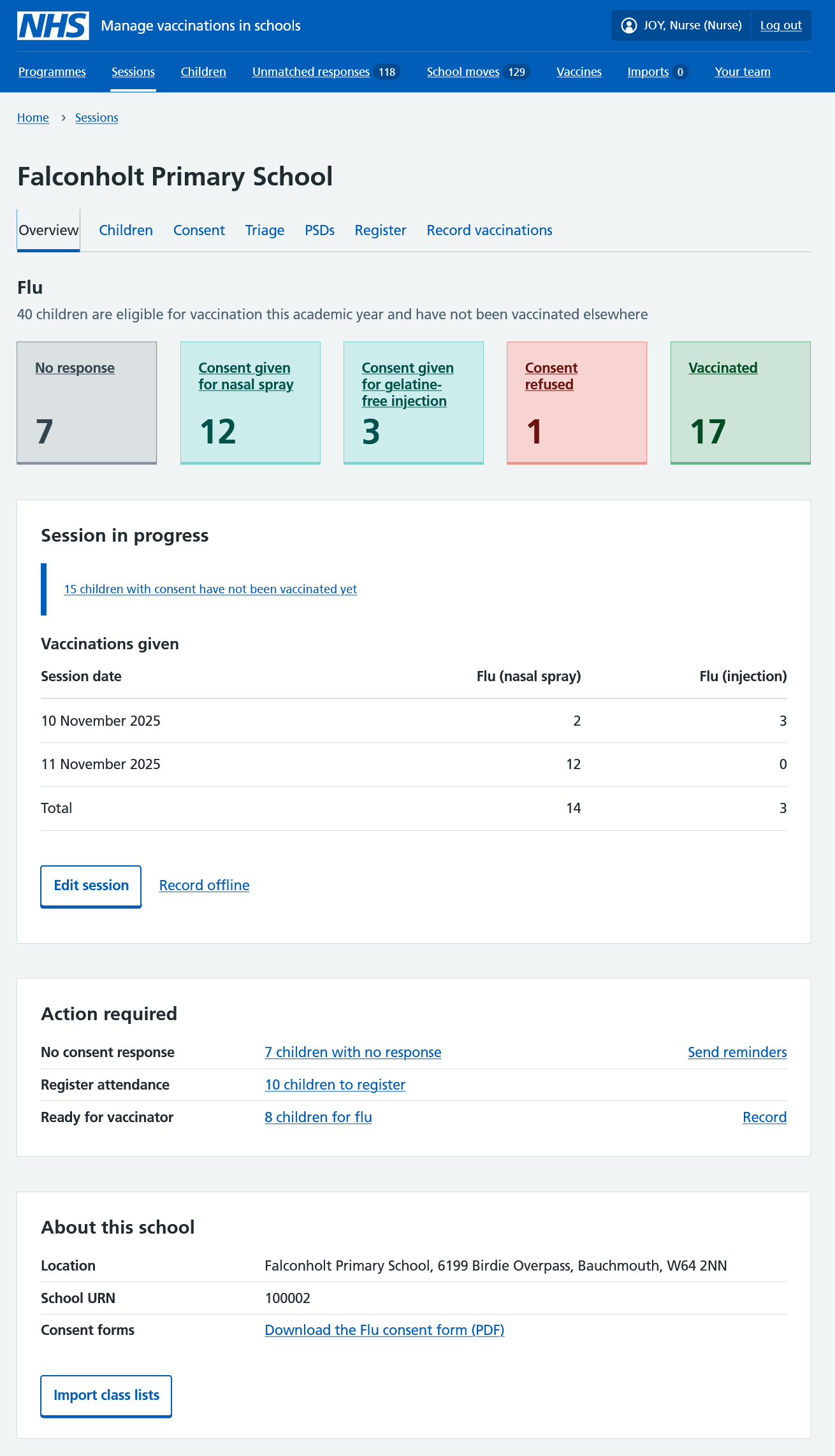835x1456 pixels.
Task: Open the Vaccines navigation item
Action: tap(579, 72)
